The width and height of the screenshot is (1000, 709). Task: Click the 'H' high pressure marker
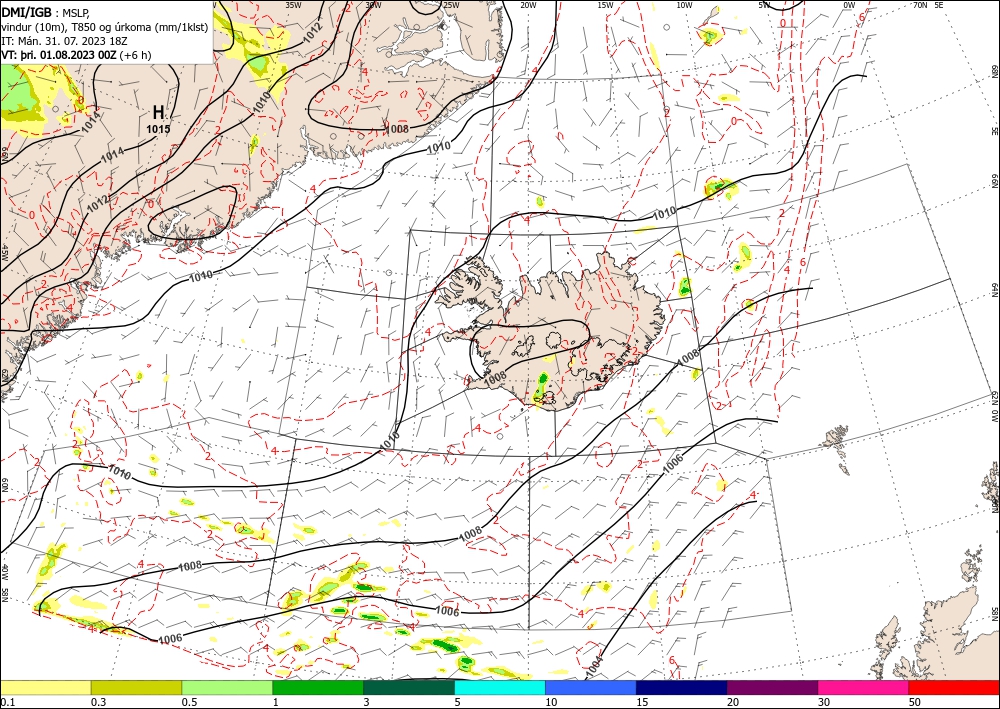point(158,113)
